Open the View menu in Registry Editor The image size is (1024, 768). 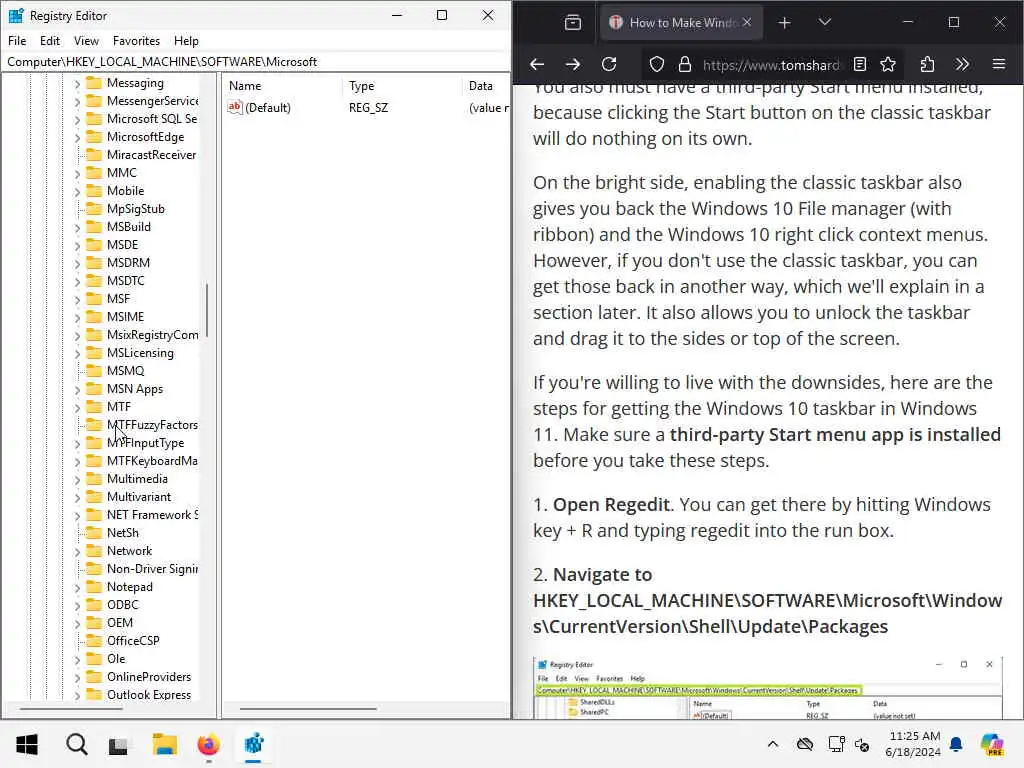(x=86, y=40)
